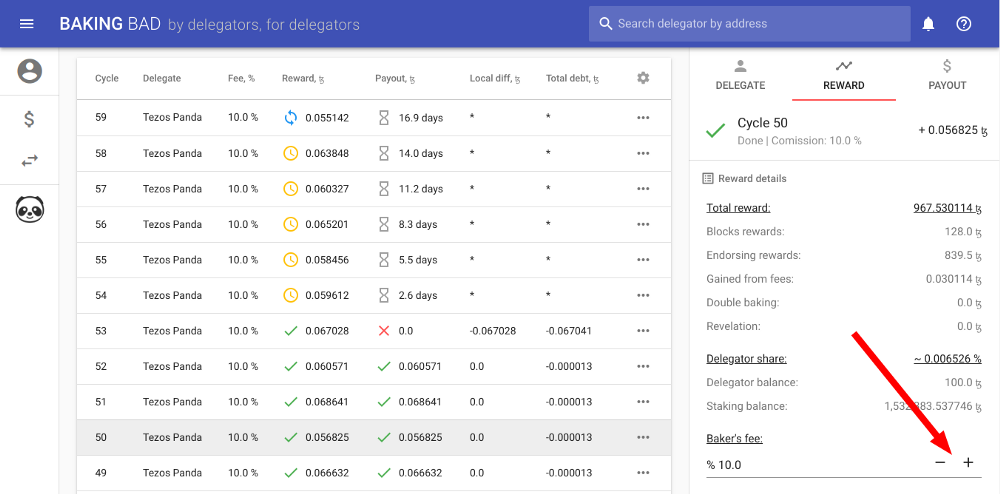This screenshot has height=494, width=1000.
Task: Click the BAKING BAD logo title
Action: point(110,24)
